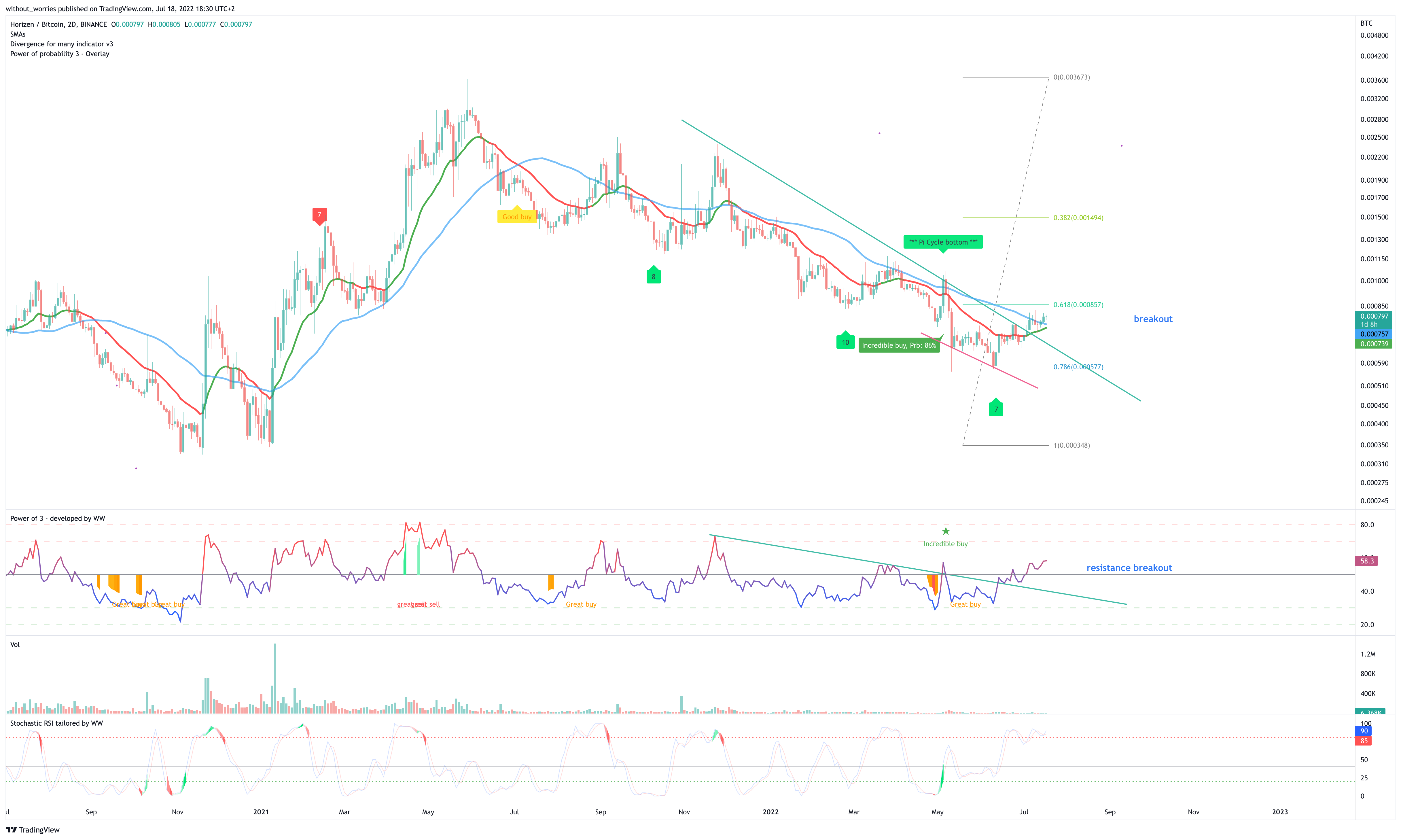
Task: Click the high value H0.000805
Action: [164, 24]
